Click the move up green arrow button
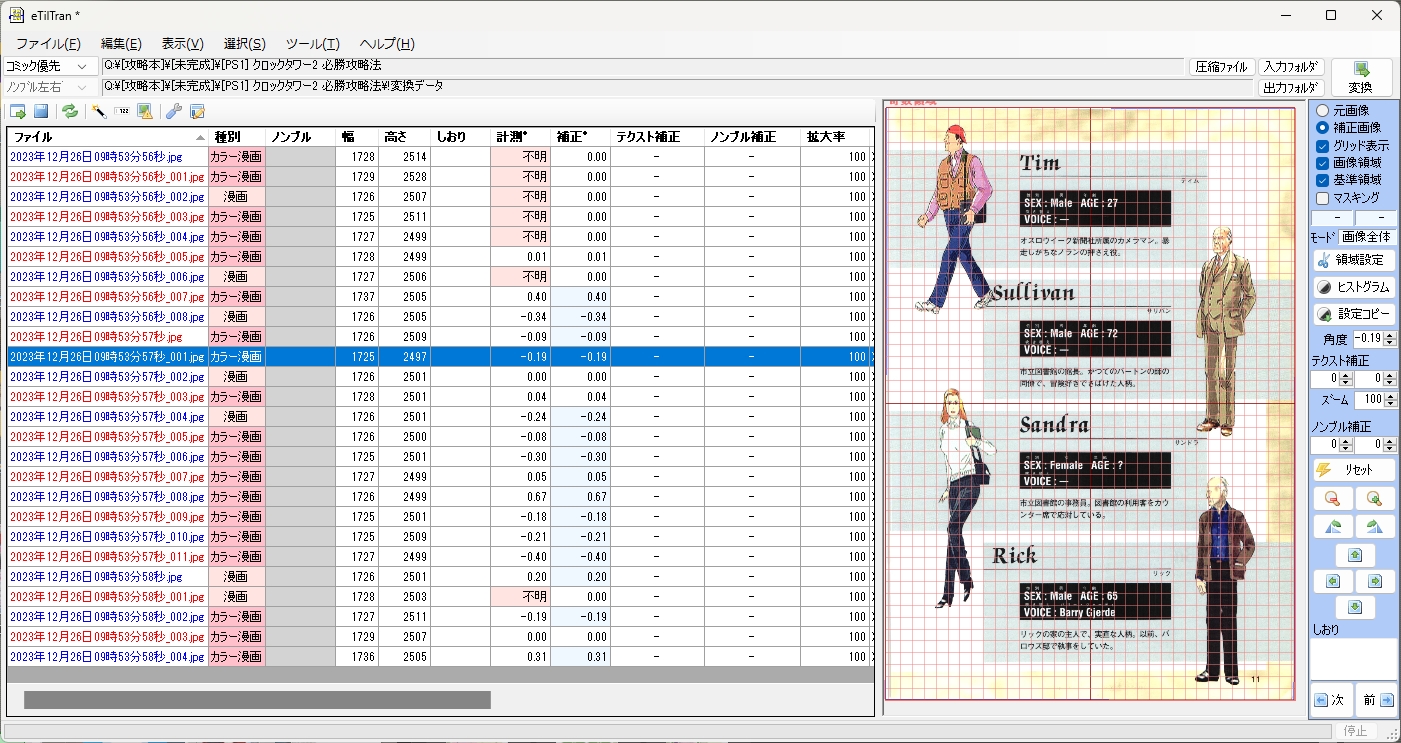This screenshot has width=1401, height=743. tap(1355, 555)
